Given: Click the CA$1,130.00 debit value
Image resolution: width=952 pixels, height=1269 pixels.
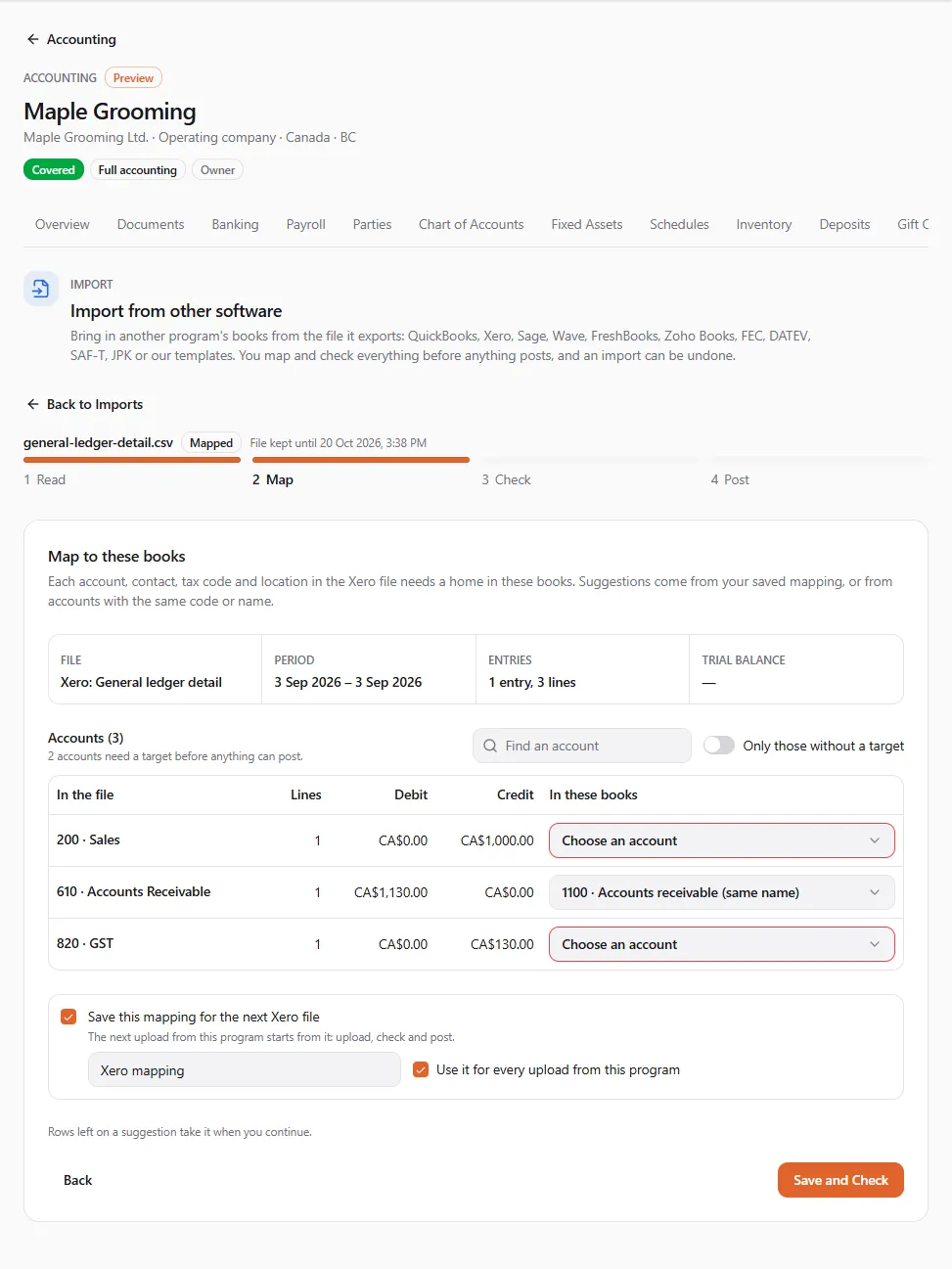Looking at the screenshot, I should tap(390, 892).
